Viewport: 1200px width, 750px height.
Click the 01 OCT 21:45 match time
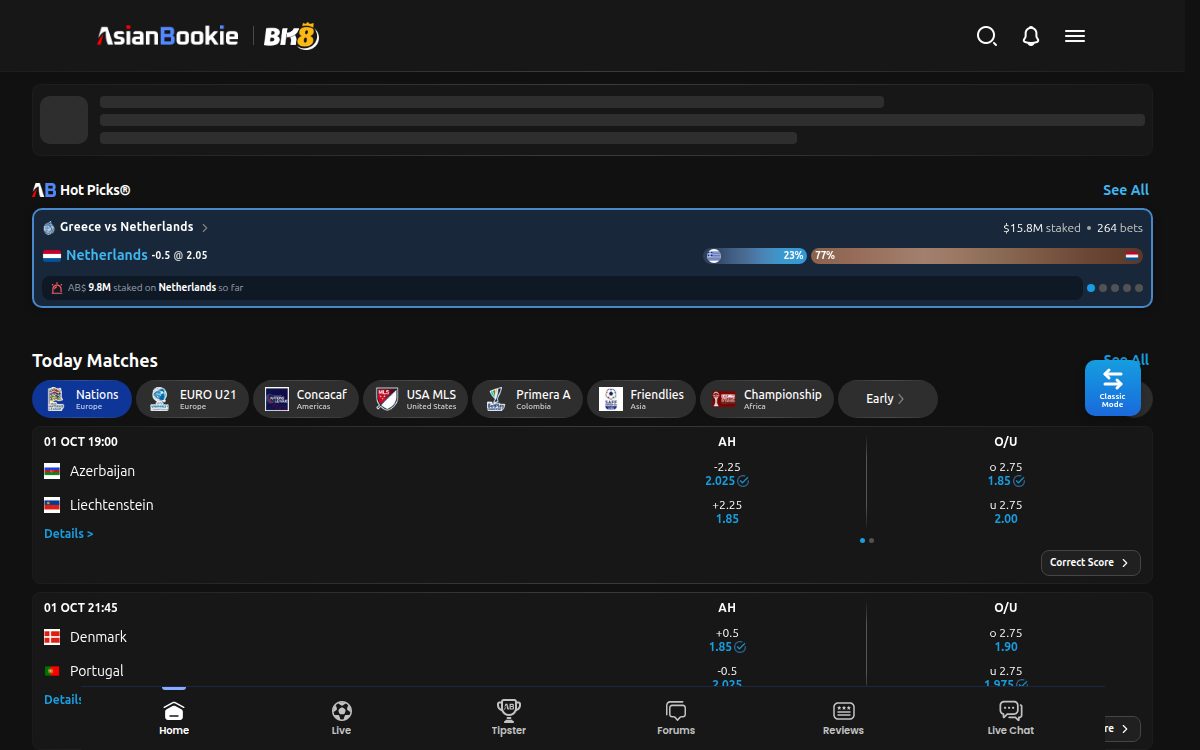click(81, 607)
